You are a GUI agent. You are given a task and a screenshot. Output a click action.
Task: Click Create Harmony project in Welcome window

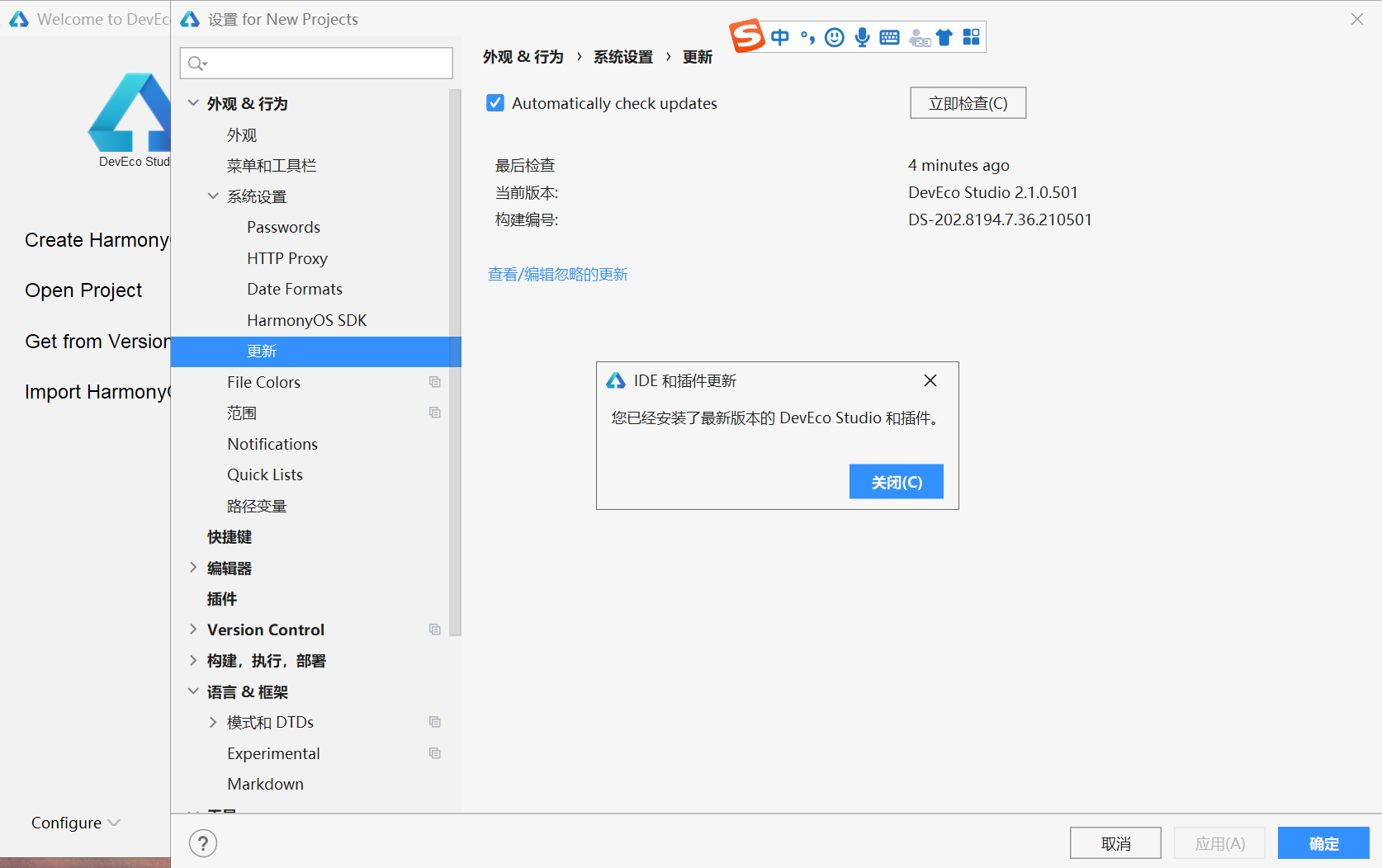click(x=97, y=240)
